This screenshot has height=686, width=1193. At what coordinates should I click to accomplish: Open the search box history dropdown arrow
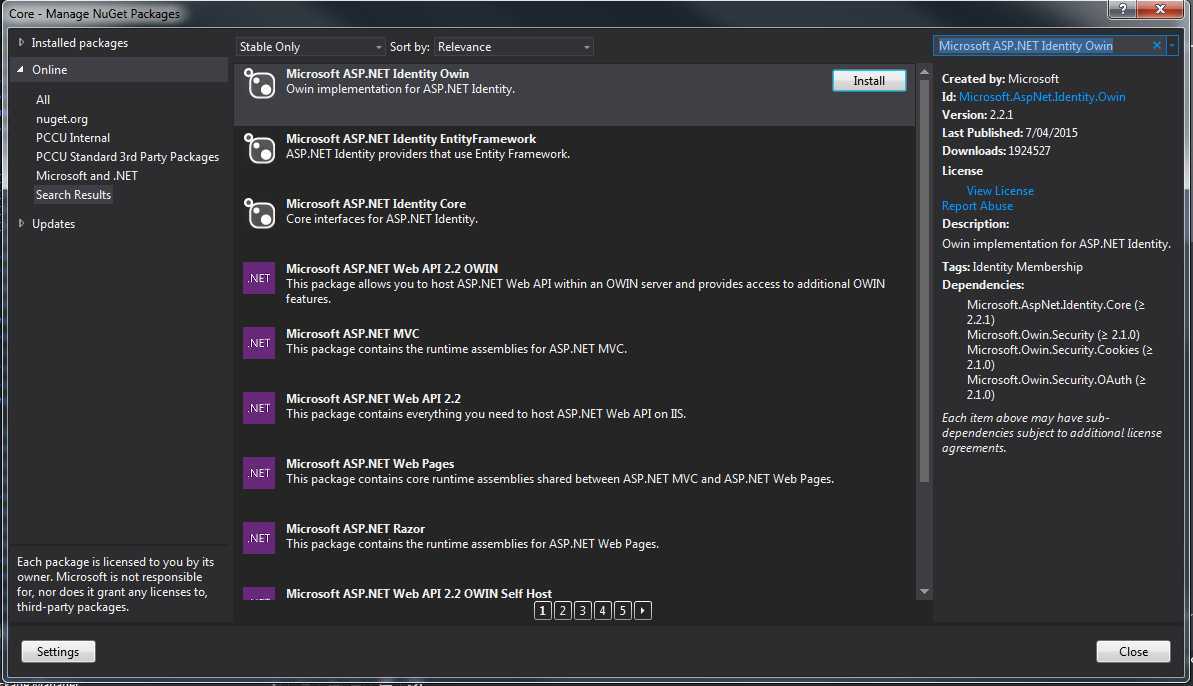coord(1172,46)
